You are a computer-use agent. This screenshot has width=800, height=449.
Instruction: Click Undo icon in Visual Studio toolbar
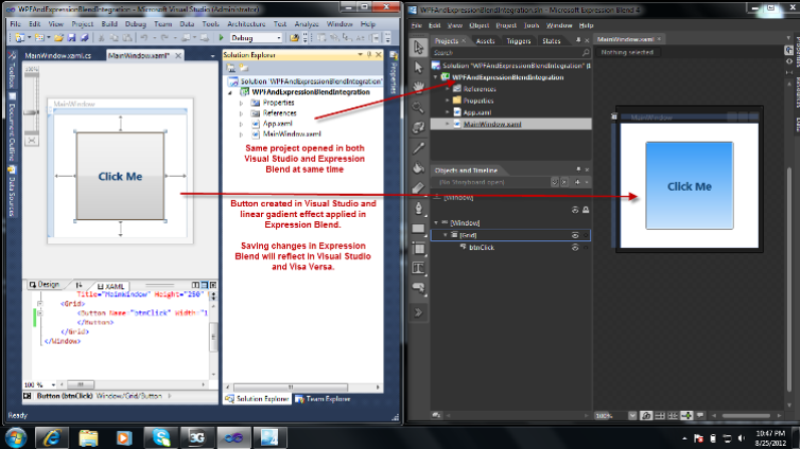click(x=144, y=38)
